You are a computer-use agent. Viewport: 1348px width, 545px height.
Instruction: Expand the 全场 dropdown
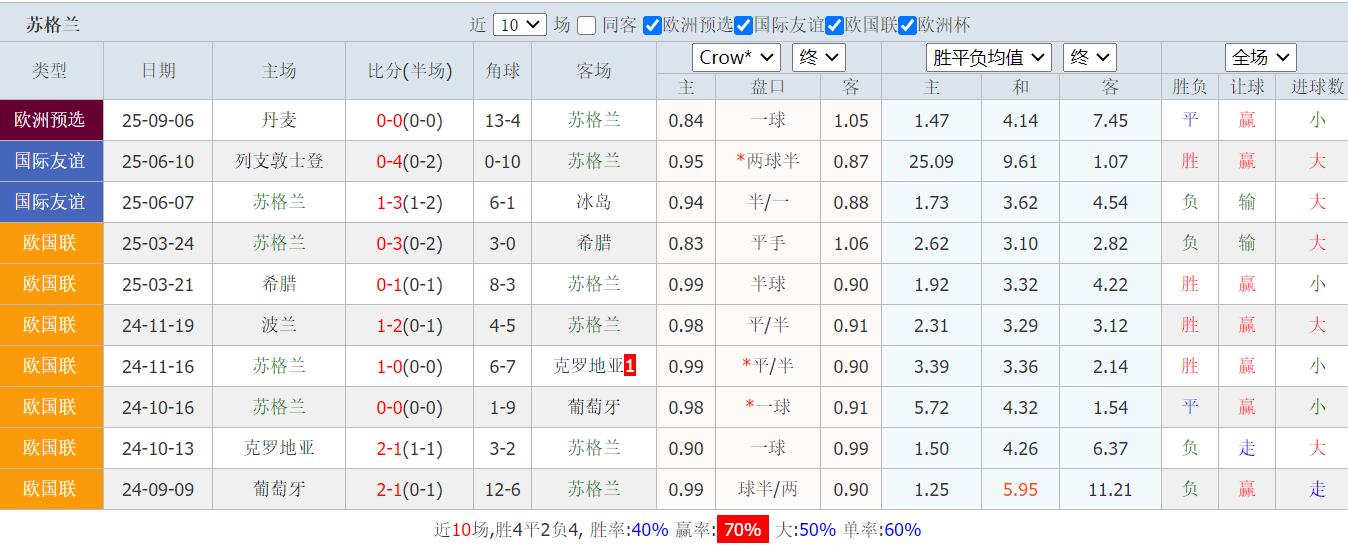point(1260,58)
